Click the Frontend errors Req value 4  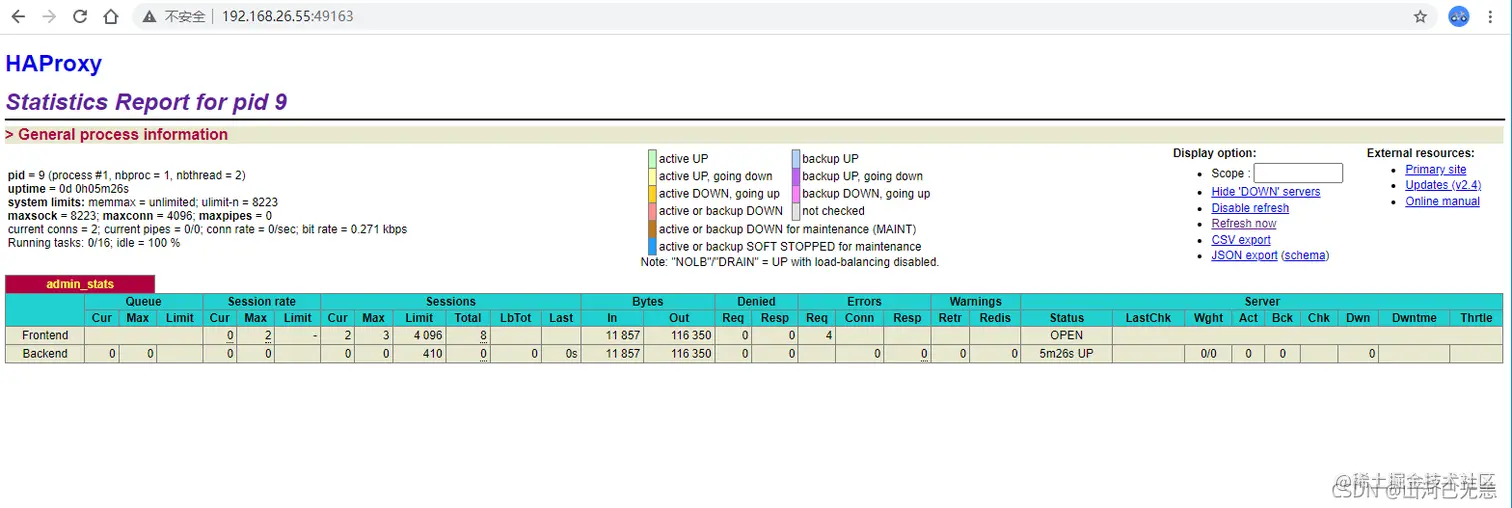click(x=829, y=335)
